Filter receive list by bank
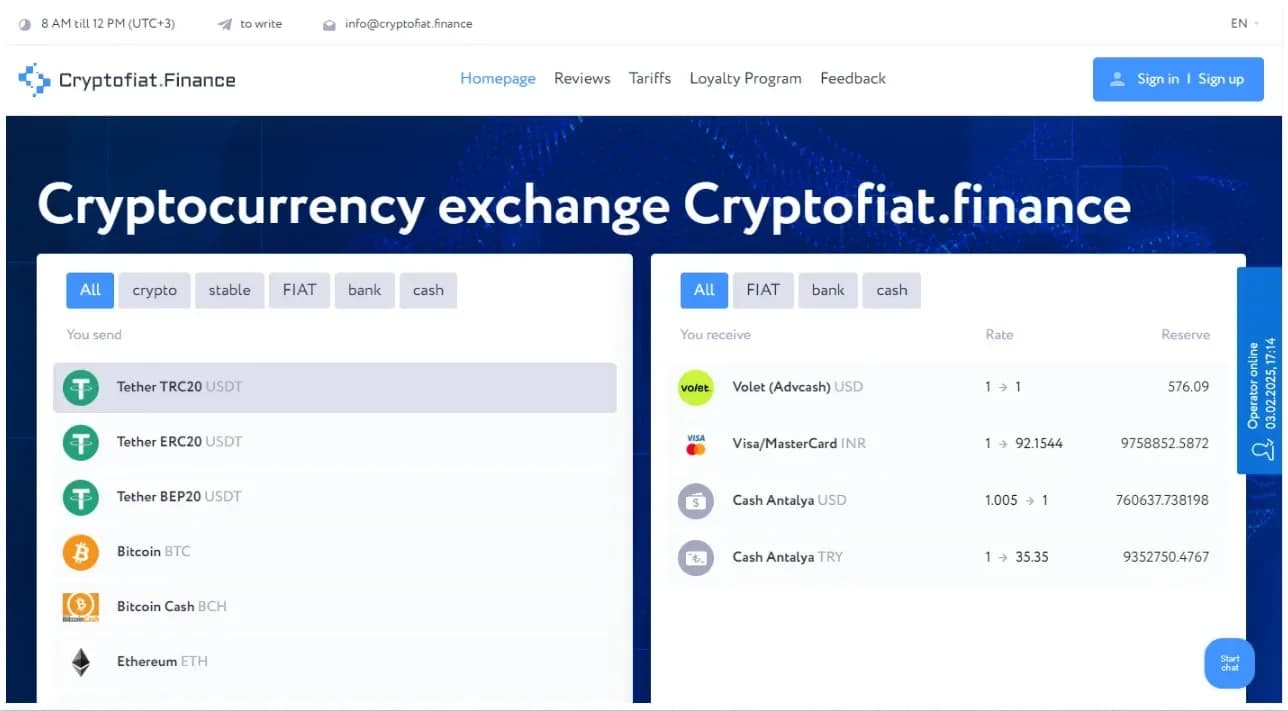1288x711 pixels. pyautogui.click(x=828, y=290)
